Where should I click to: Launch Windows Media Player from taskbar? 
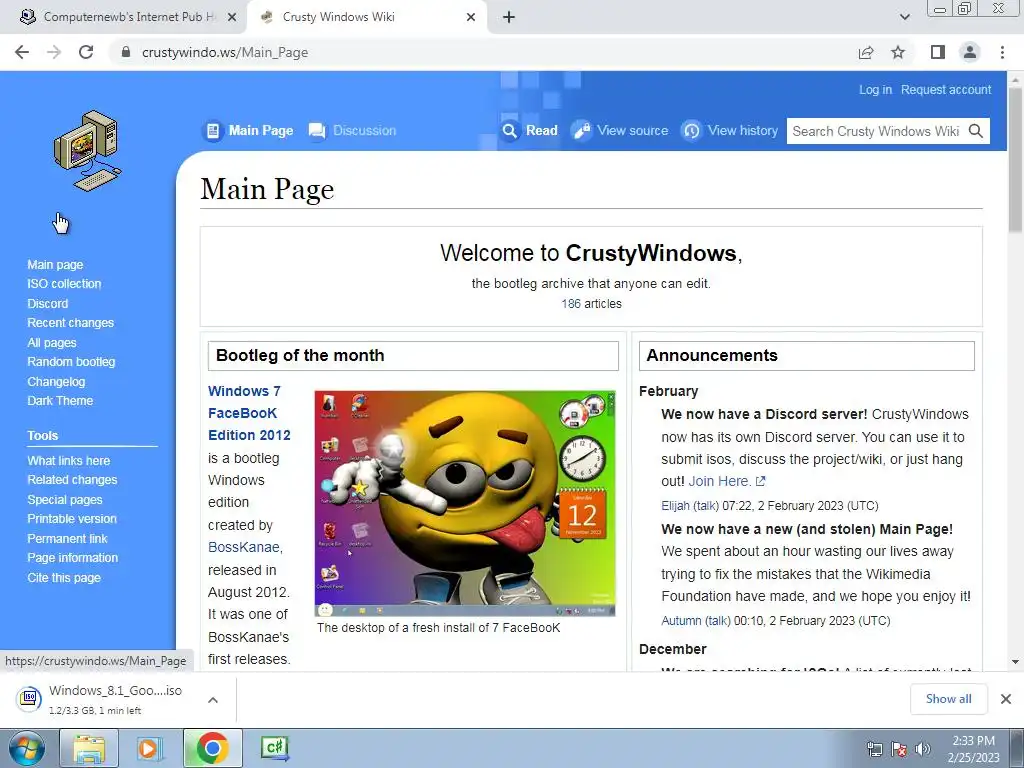(x=150, y=748)
